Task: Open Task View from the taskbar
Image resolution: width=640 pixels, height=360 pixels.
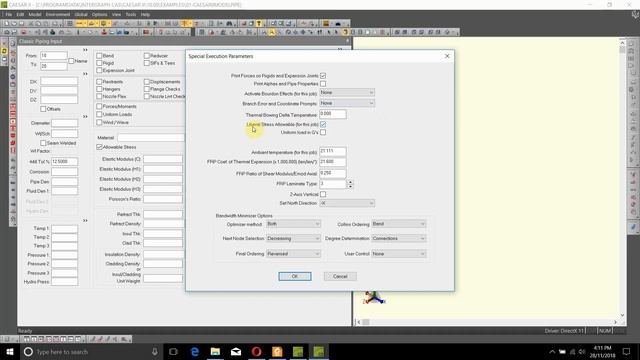Action: pos(173,351)
